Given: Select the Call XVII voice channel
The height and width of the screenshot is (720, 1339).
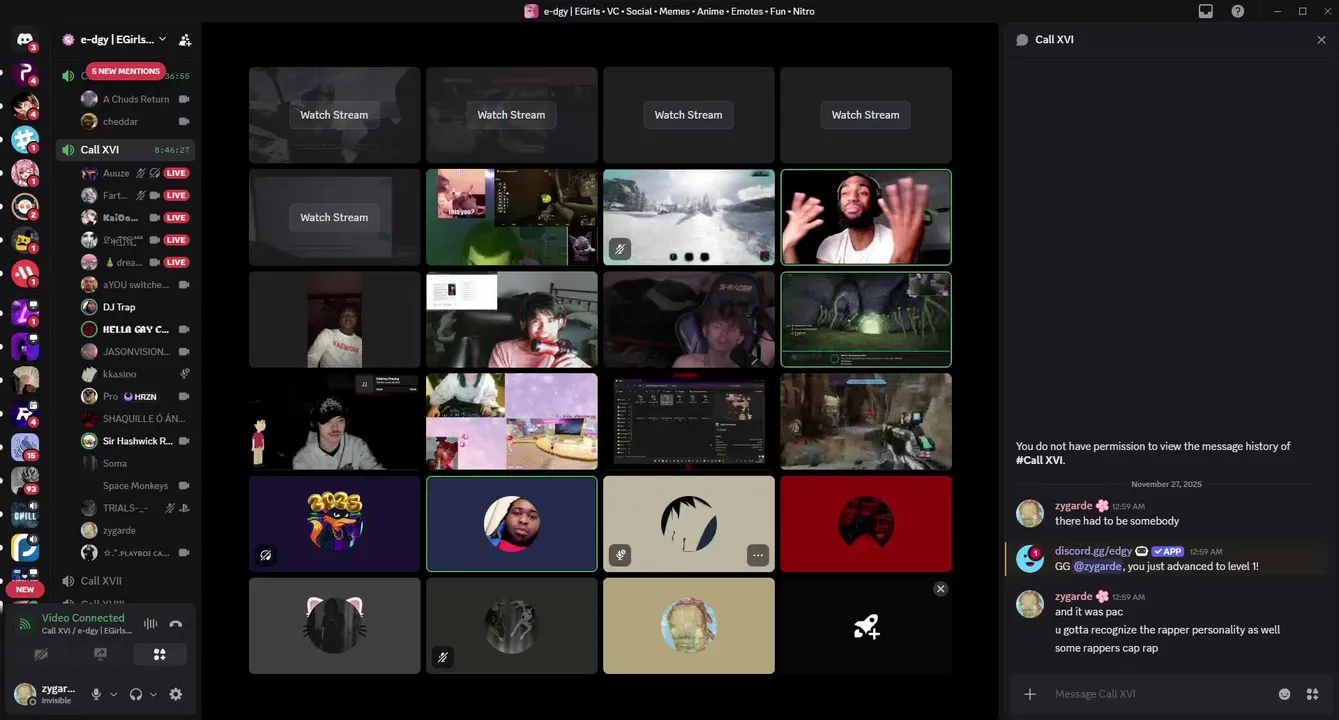Looking at the screenshot, I should click(x=125, y=581).
